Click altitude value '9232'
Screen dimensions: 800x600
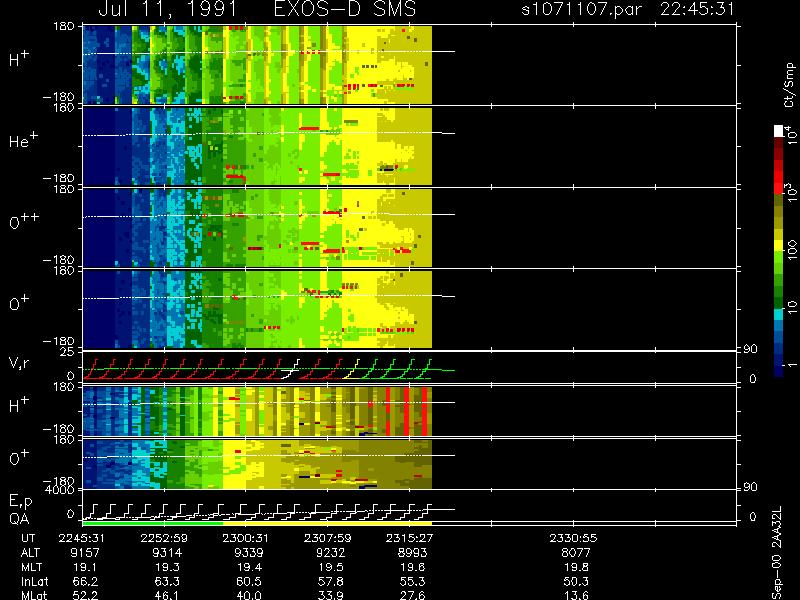tap(330, 553)
